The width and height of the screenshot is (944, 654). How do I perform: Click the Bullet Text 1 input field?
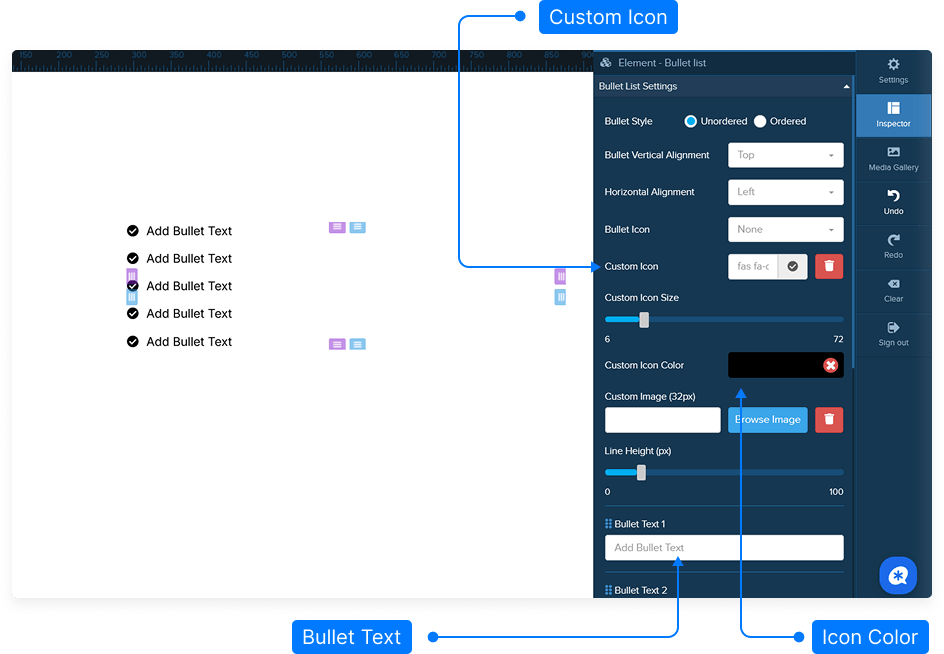coord(723,548)
